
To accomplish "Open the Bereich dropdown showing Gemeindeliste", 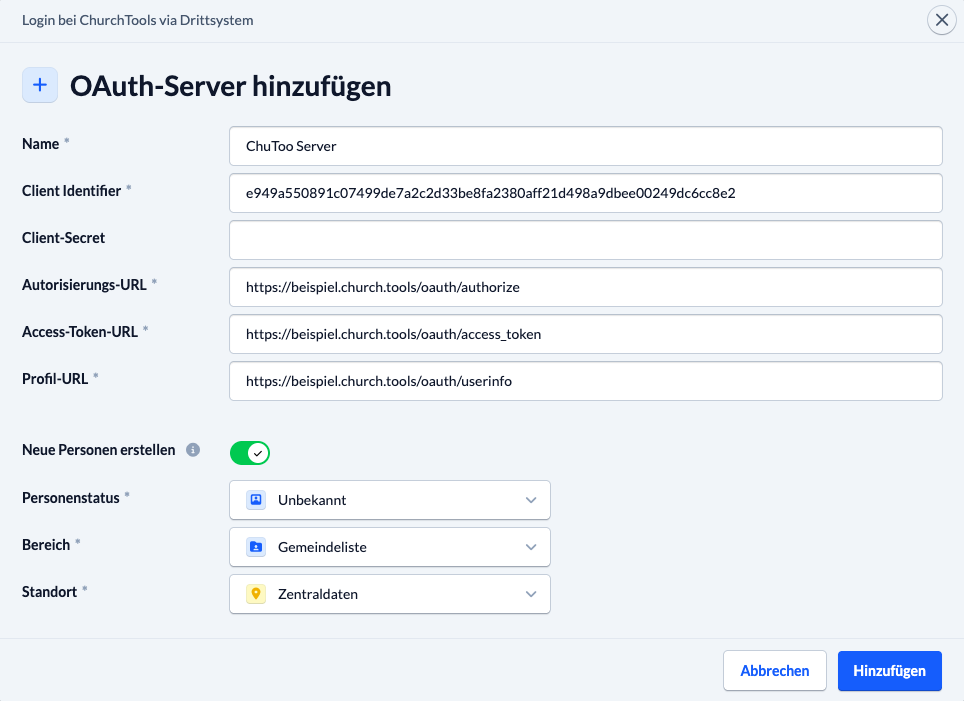I will click(x=390, y=547).
